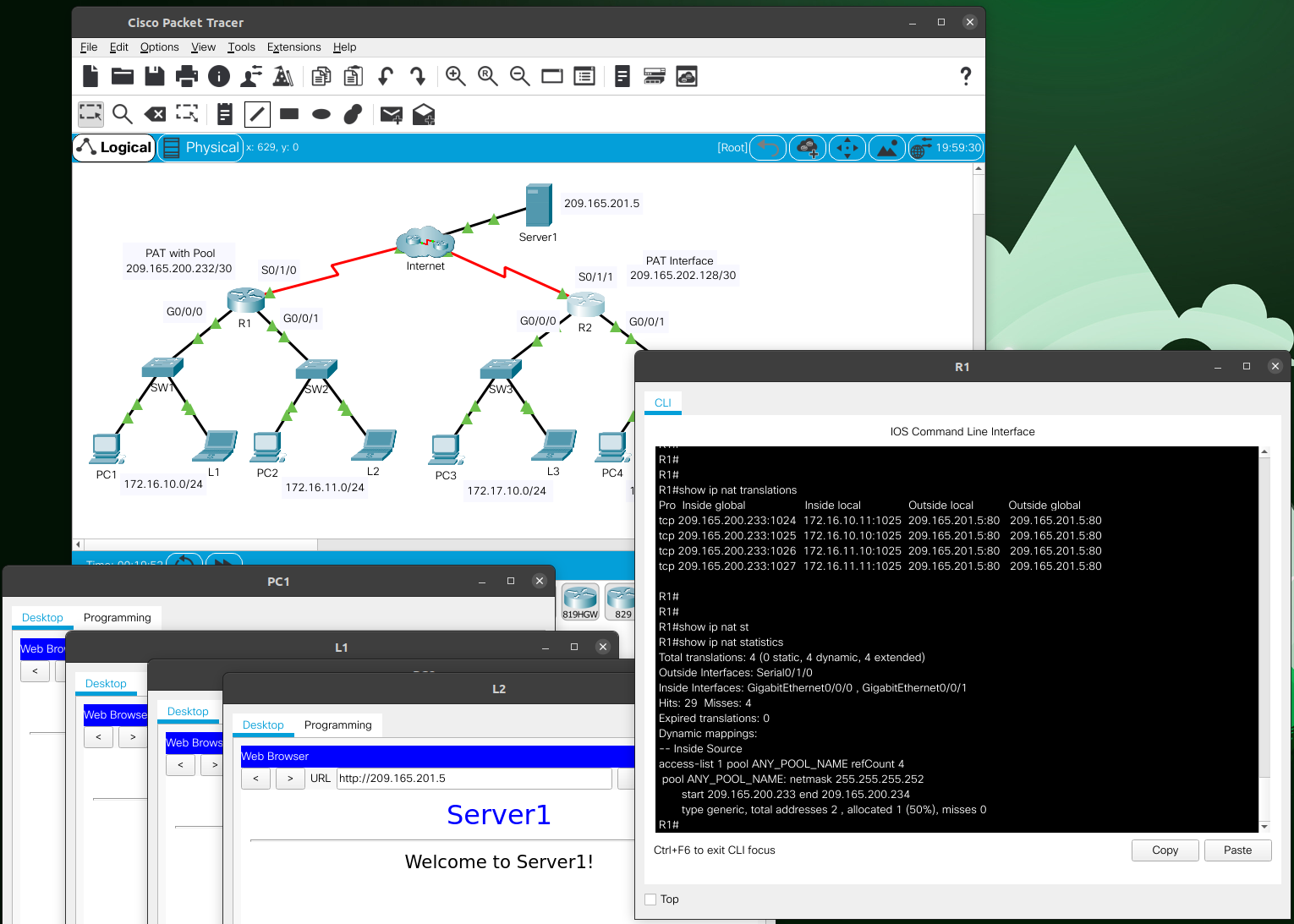Screen dimensions: 1294x924
Task: Click [Root] navigation label
Action: pyautogui.click(x=732, y=148)
